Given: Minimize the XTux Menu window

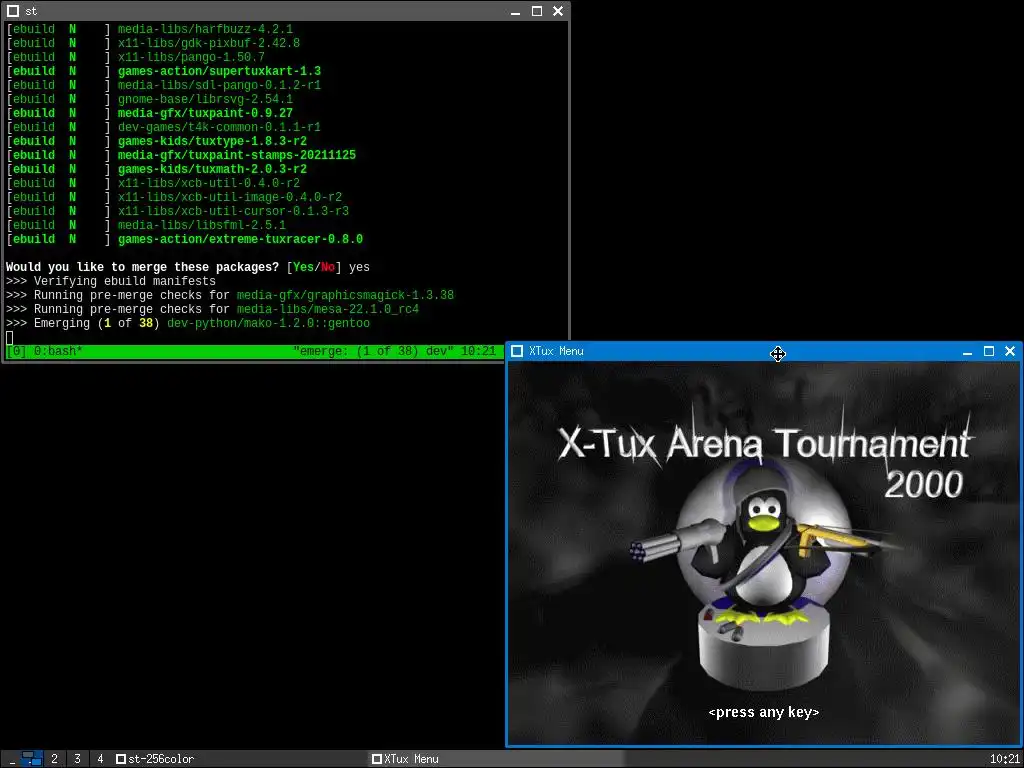Looking at the screenshot, I should click(x=967, y=351).
